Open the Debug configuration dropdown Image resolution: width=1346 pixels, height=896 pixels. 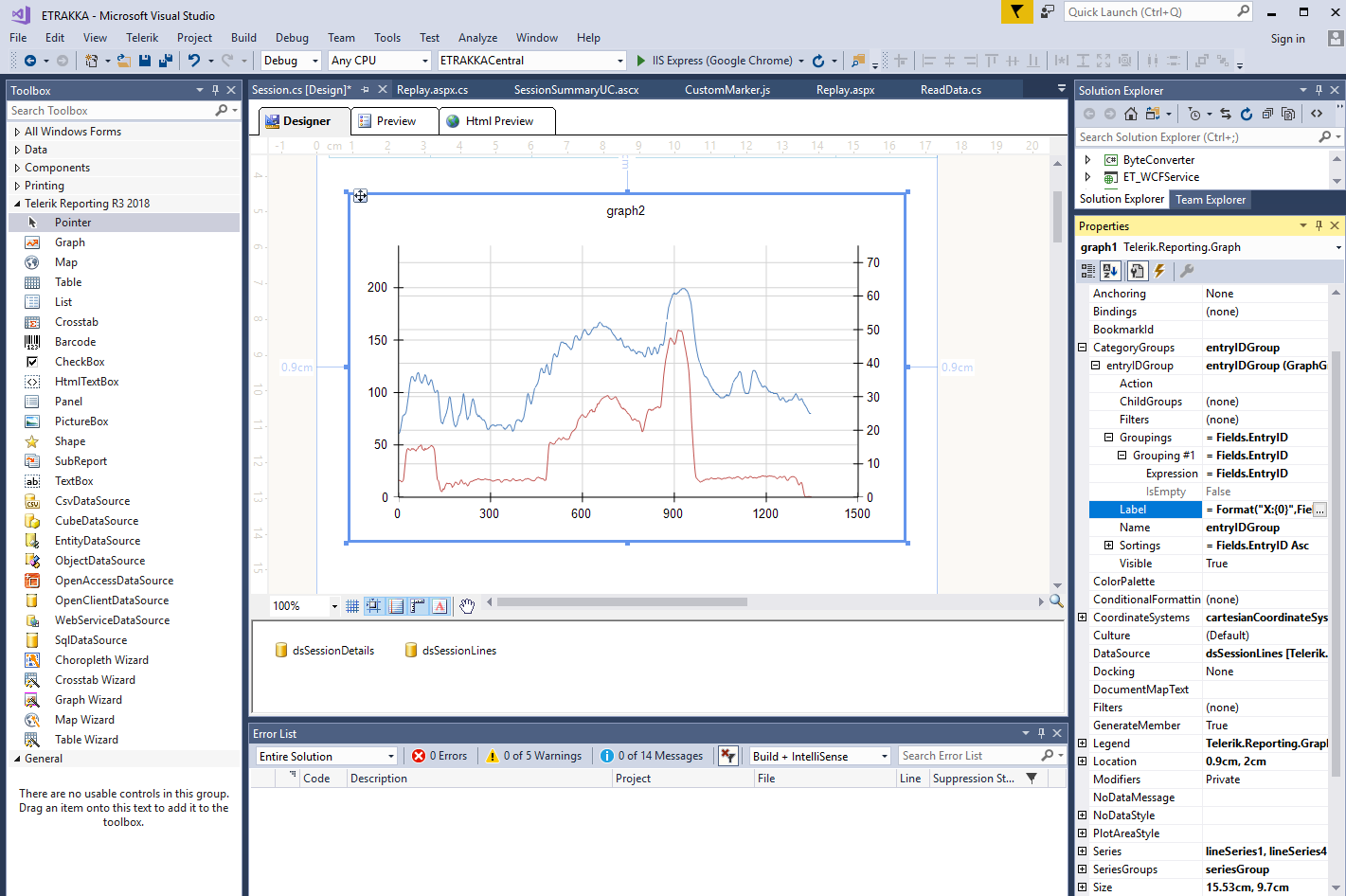pos(291,61)
